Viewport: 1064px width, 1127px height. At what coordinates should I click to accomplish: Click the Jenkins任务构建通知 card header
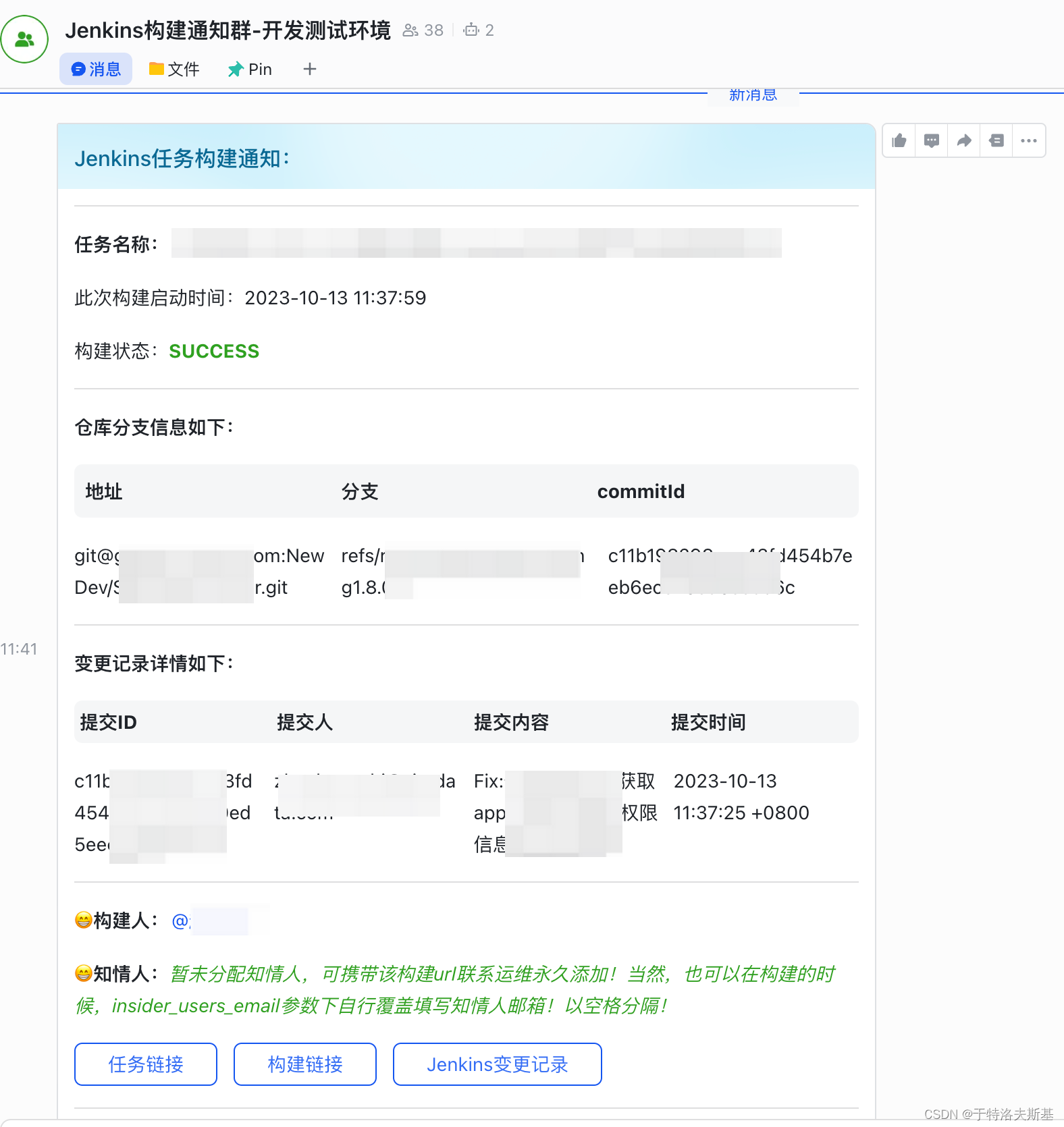tap(466, 157)
